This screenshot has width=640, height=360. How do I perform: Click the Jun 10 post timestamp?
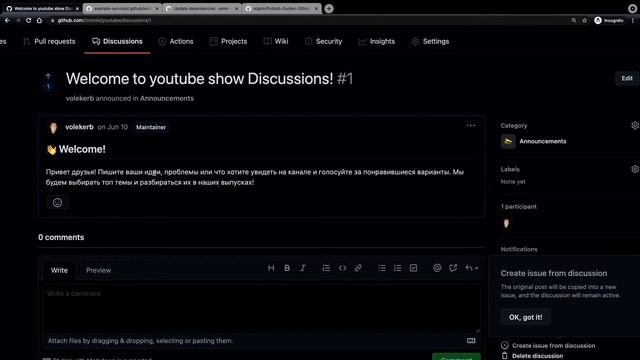pos(113,127)
